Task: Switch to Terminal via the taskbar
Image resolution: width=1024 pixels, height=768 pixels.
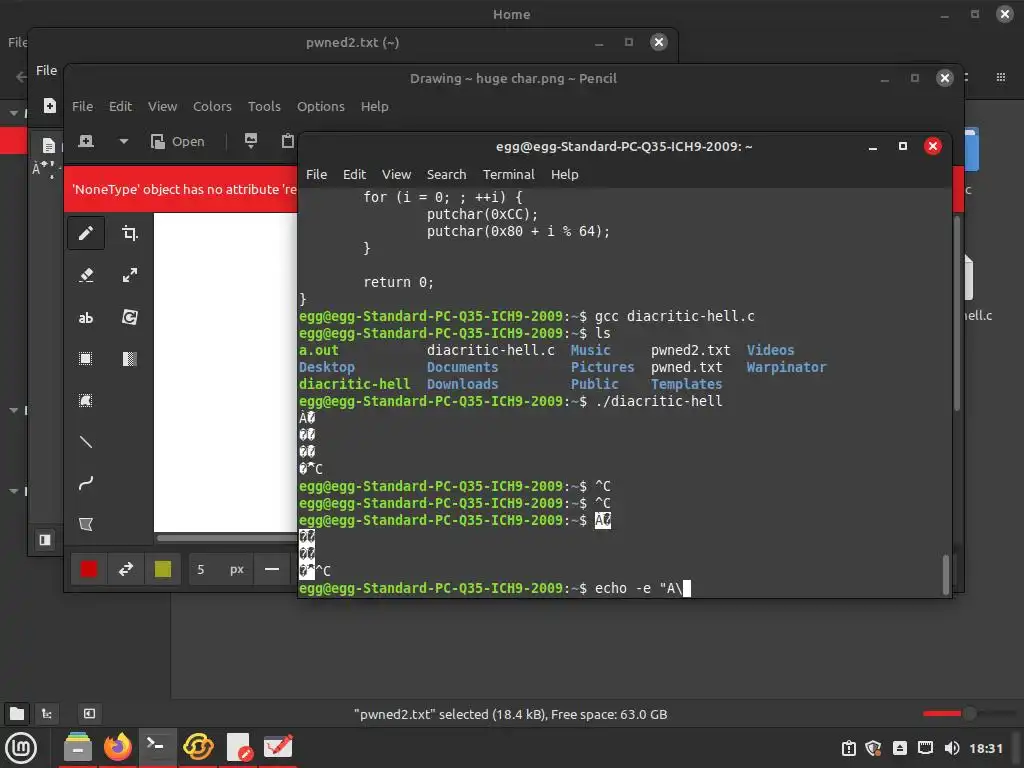Action: pyautogui.click(x=157, y=747)
